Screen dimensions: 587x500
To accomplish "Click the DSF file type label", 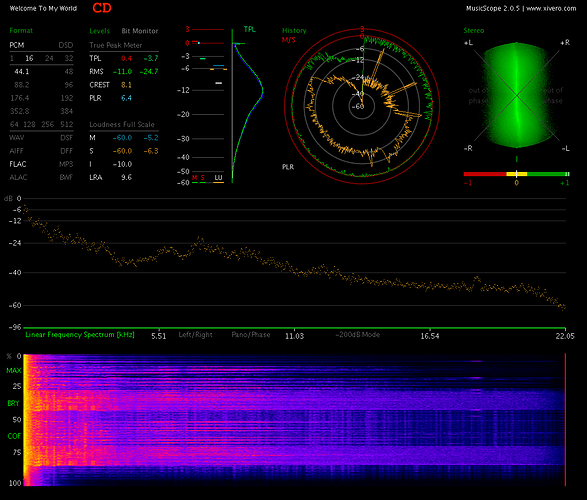I will pos(67,138).
